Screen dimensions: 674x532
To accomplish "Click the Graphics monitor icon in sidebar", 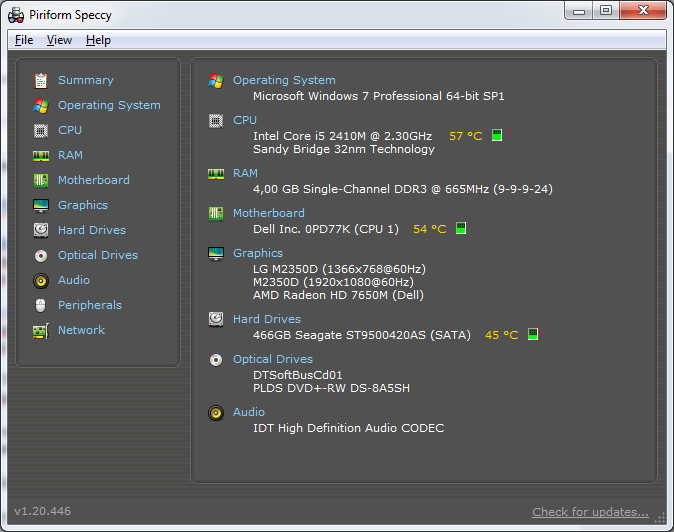I will coord(41,205).
